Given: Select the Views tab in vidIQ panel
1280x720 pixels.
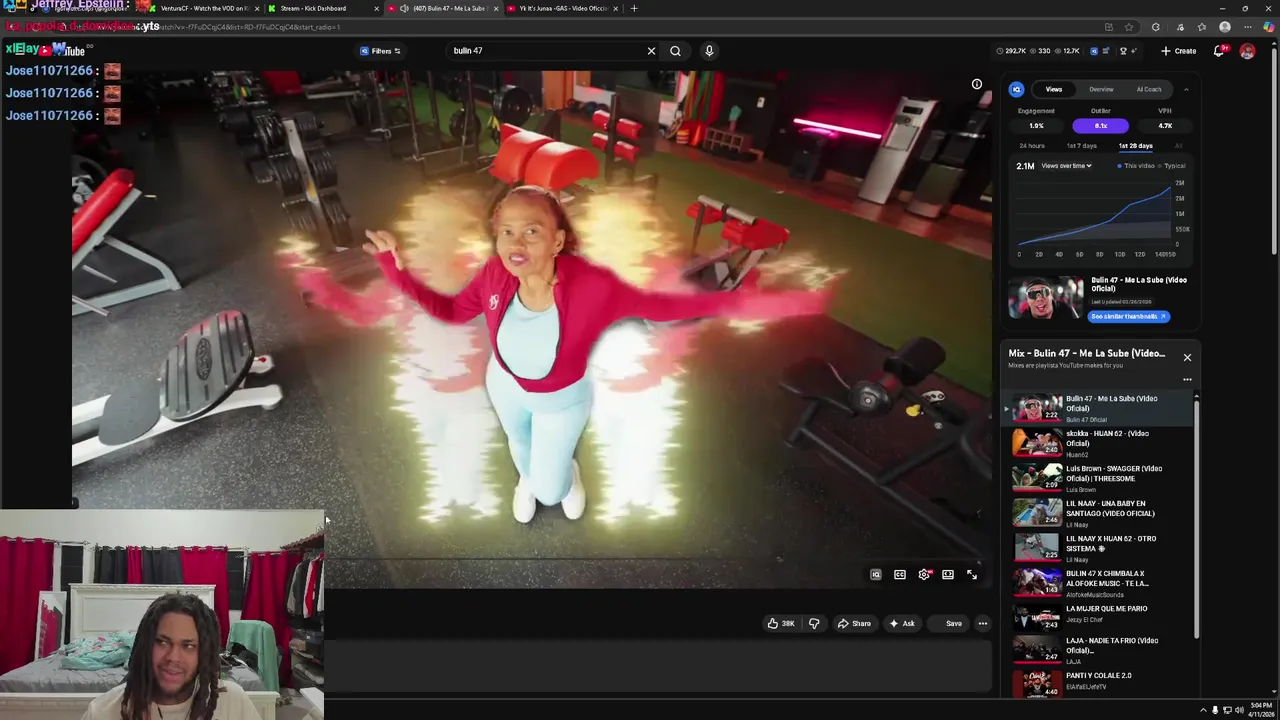Looking at the screenshot, I should [x=1054, y=89].
